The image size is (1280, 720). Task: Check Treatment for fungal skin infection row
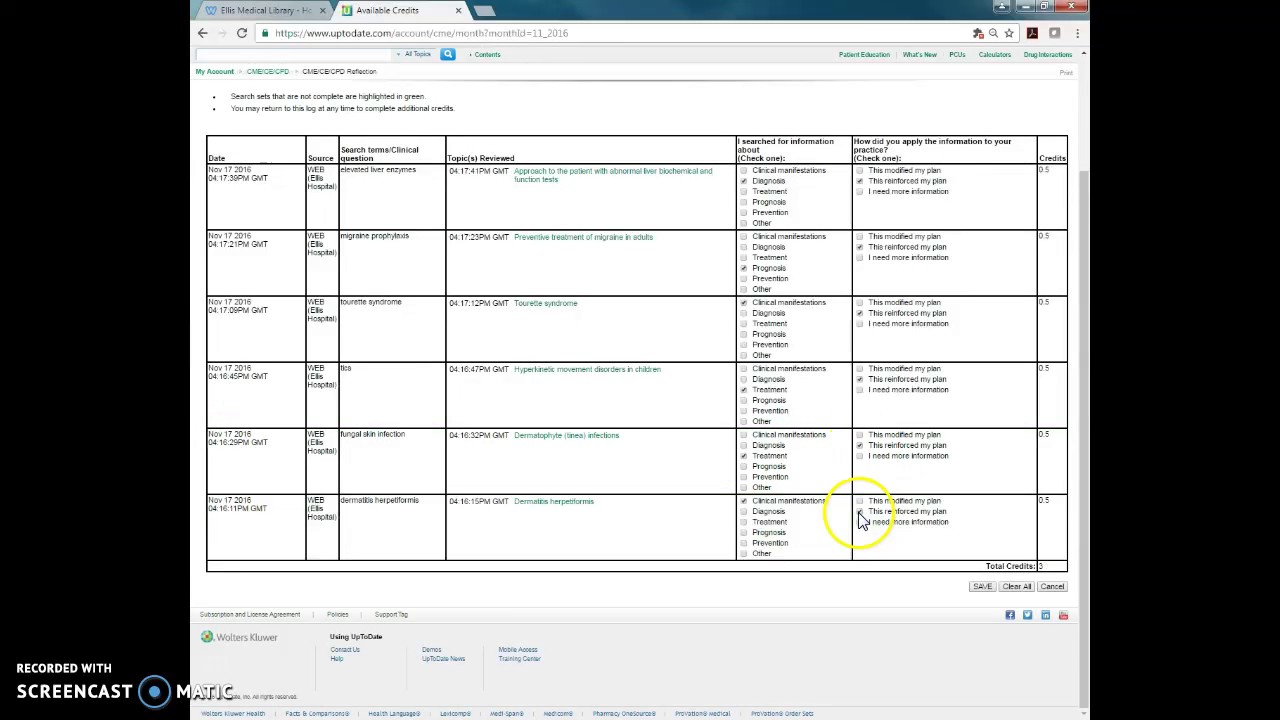coord(743,456)
